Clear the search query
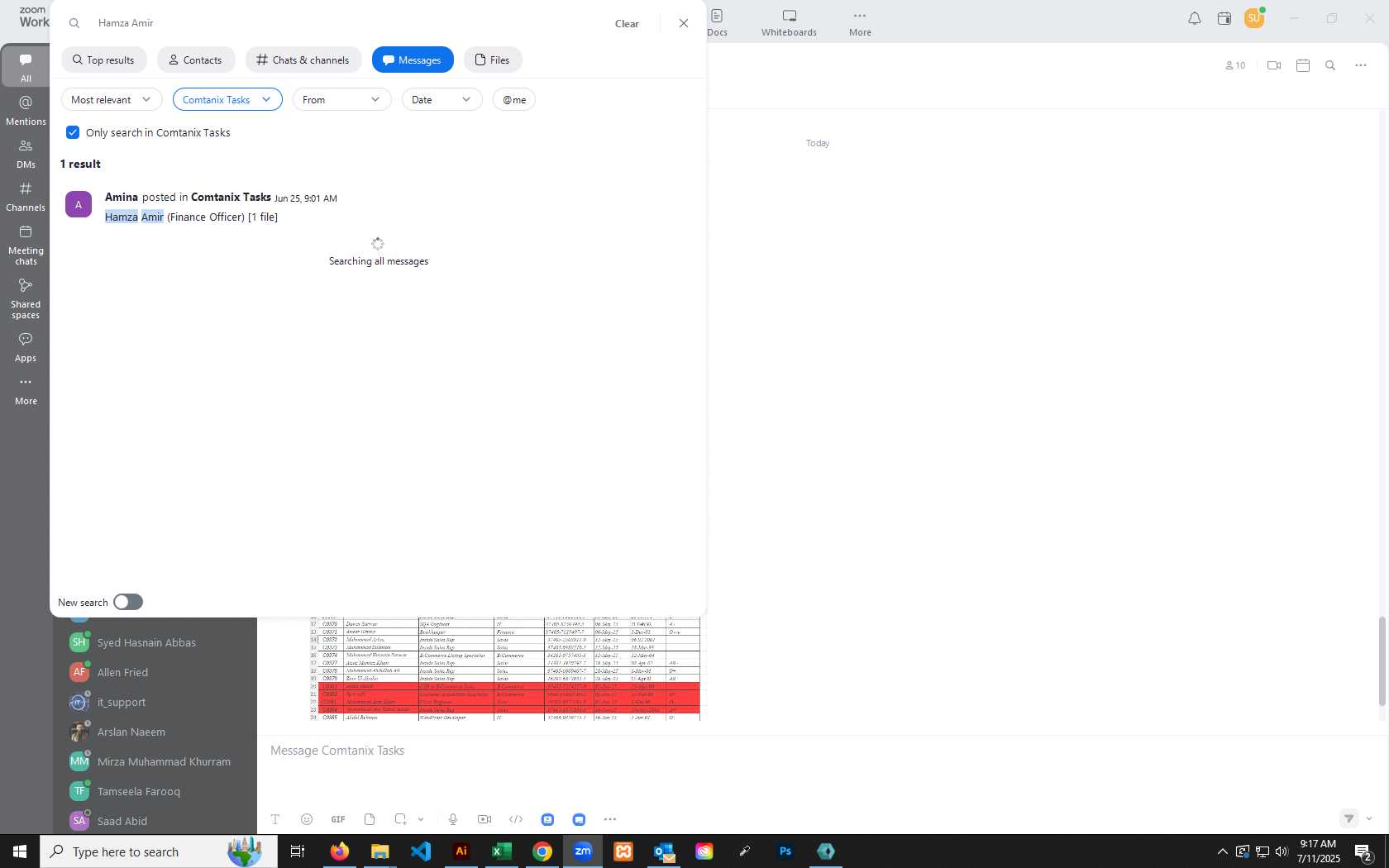Image resolution: width=1389 pixels, height=868 pixels. pos(627,23)
